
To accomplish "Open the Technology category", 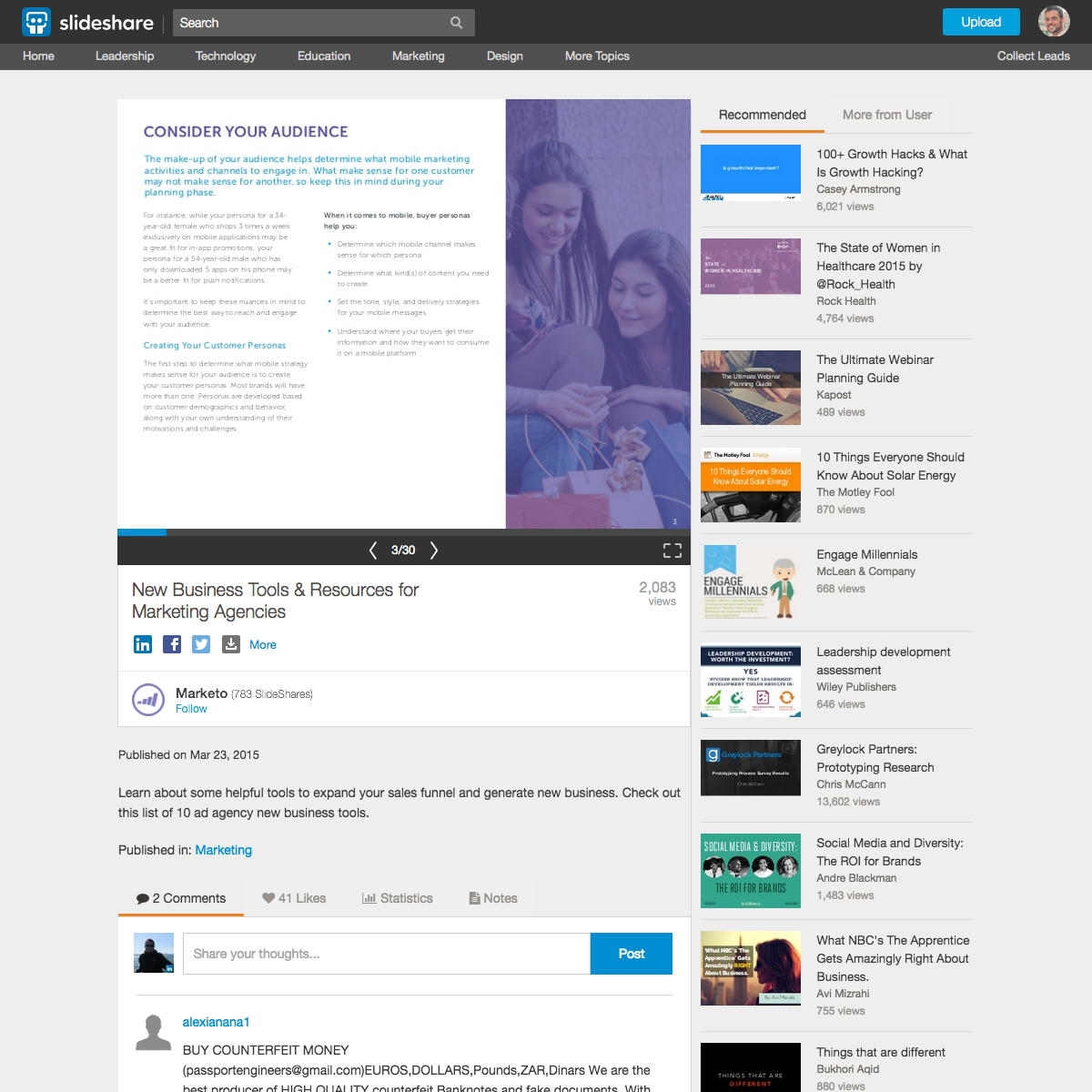I will pos(226,56).
